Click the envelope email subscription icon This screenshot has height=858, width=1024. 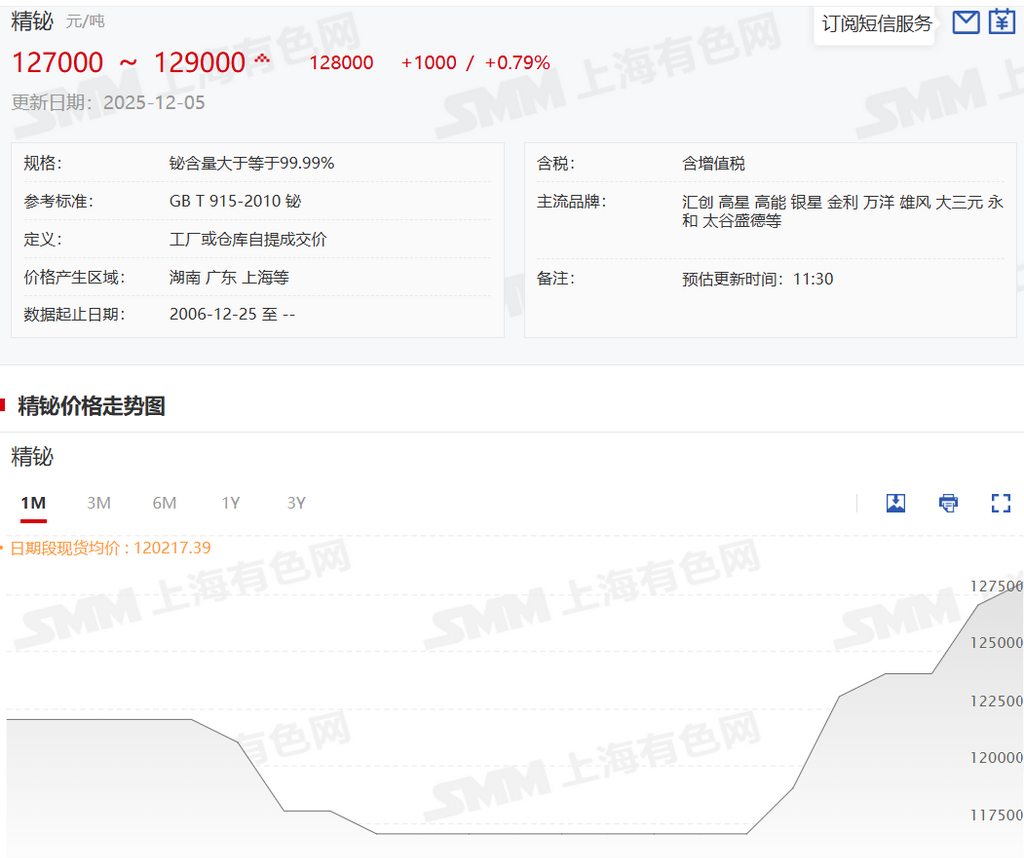point(966,22)
